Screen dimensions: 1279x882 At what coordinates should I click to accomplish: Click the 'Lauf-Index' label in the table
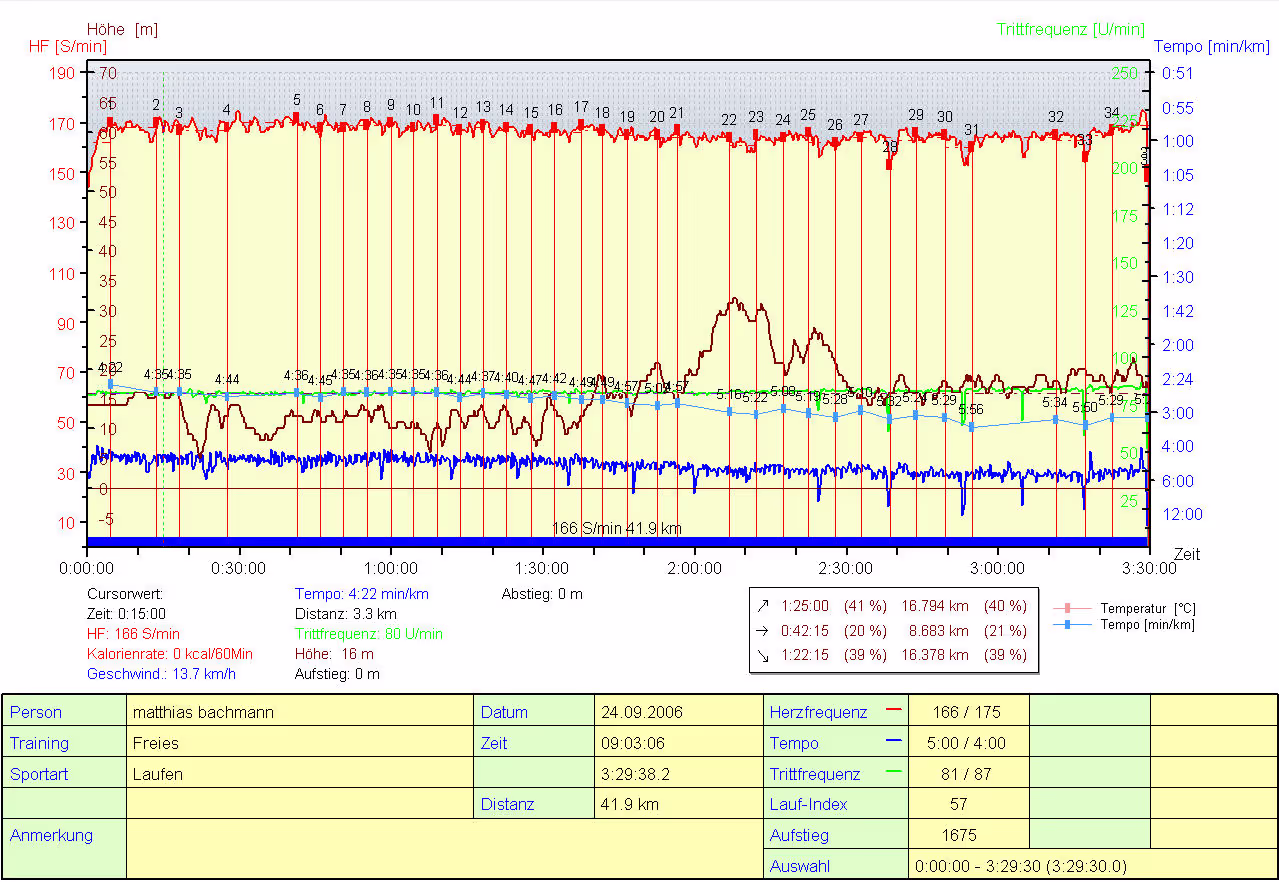point(809,804)
